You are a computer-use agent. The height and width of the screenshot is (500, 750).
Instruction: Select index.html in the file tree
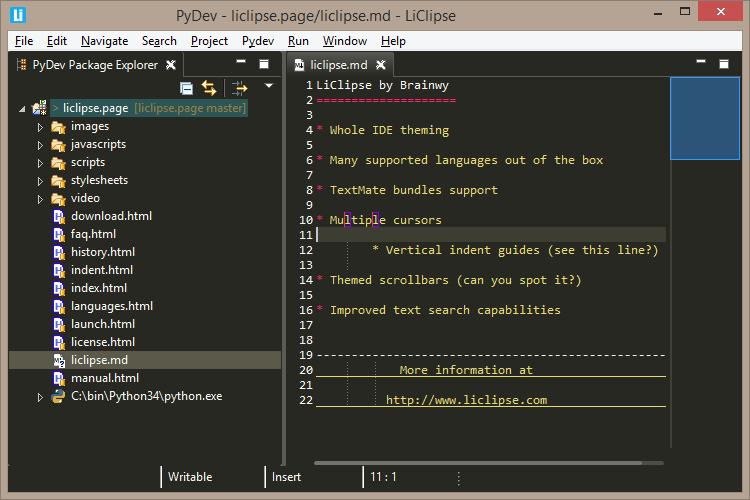click(98, 288)
